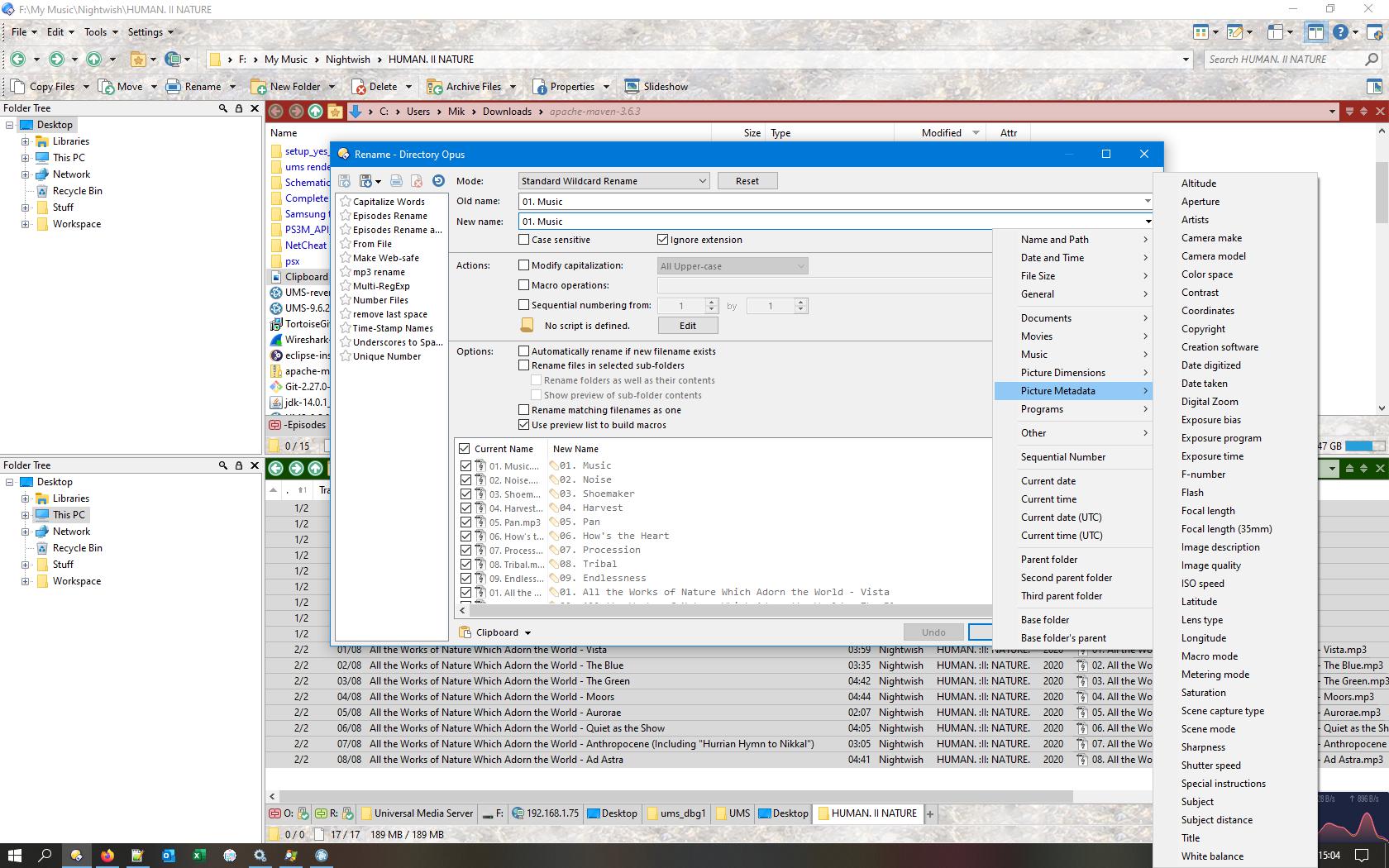Image resolution: width=1389 pixels, height=868 pixels.
Task: Open Outlook from the taskbar
Action: tap(169, 856)
